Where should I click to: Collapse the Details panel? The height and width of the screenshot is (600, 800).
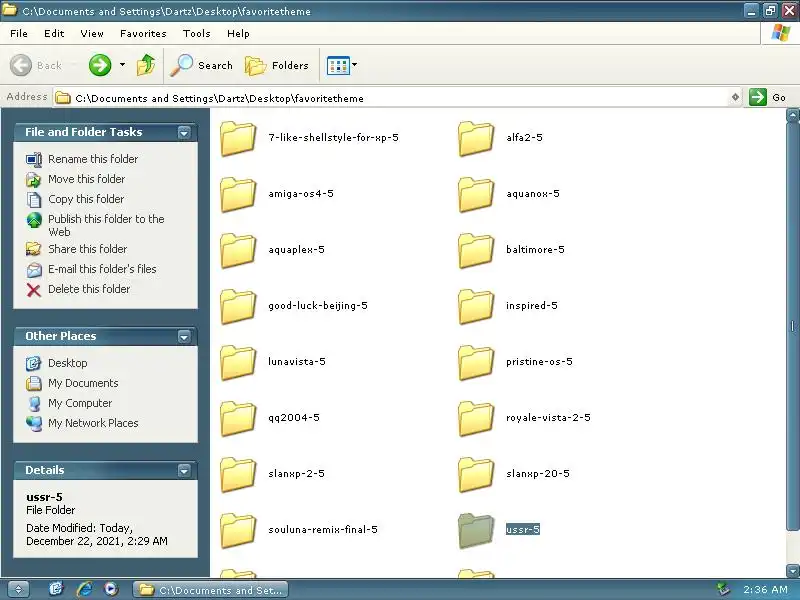tap(184, 470)
